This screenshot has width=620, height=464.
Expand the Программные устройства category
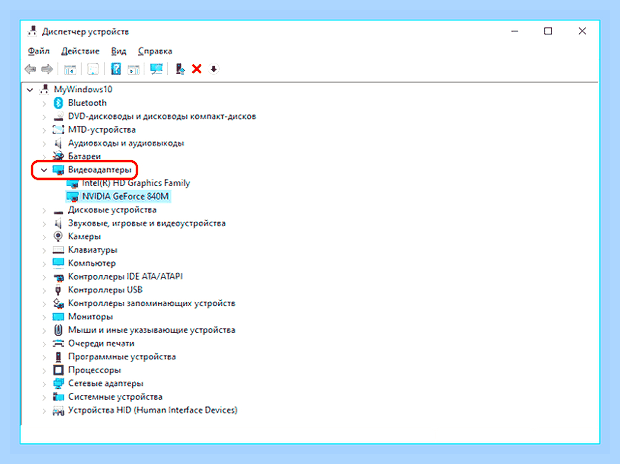pyautogui.click(x=44, y=357)
